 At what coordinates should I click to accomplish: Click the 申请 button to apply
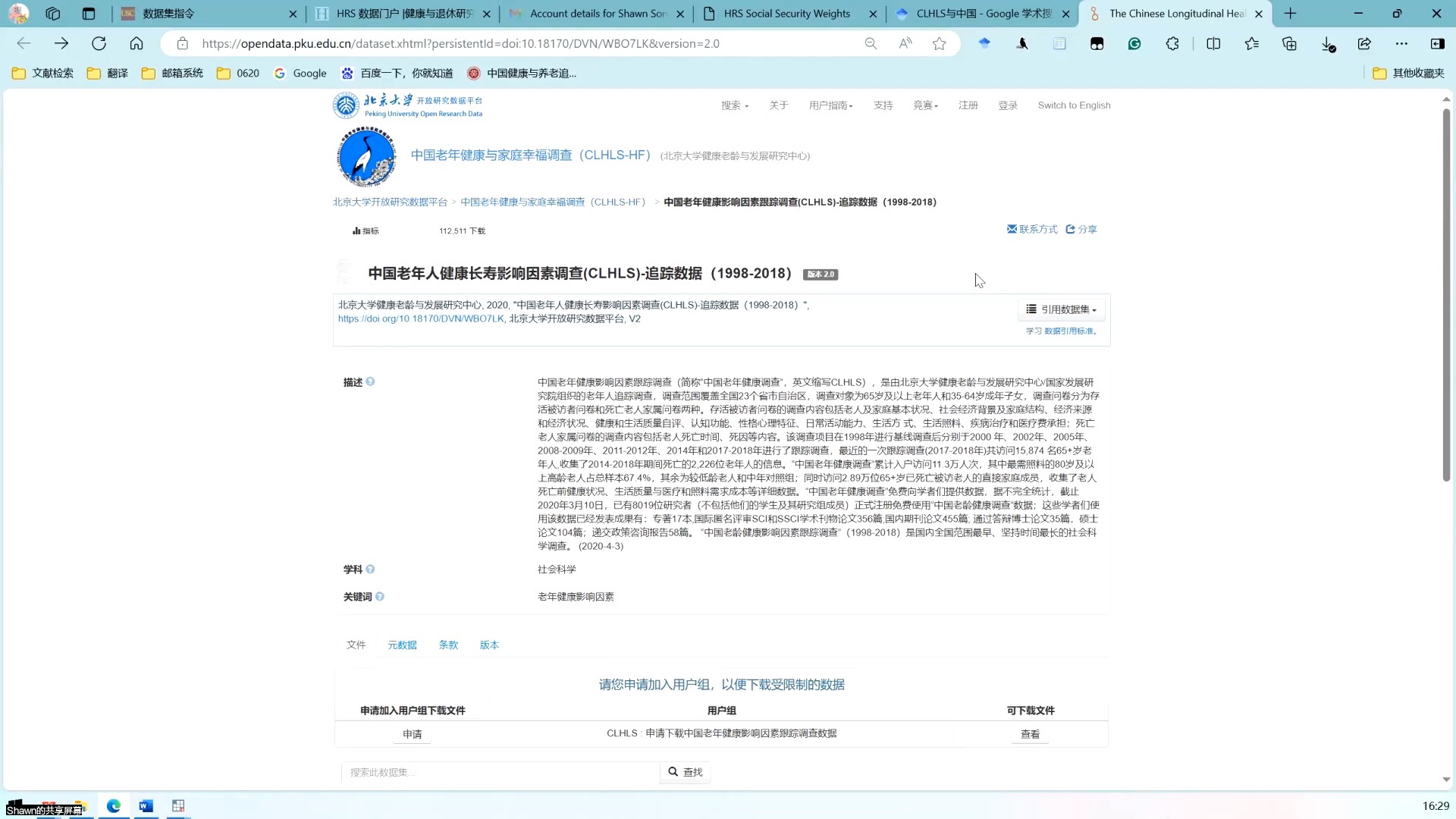tap(412, 734)
